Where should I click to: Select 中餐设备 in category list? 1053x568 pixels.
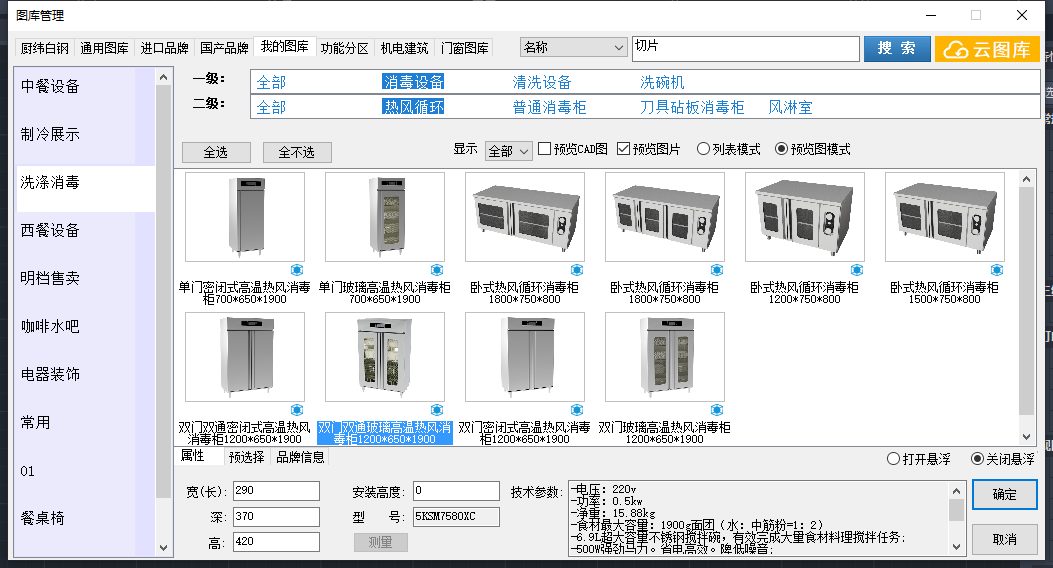(85, 86)
